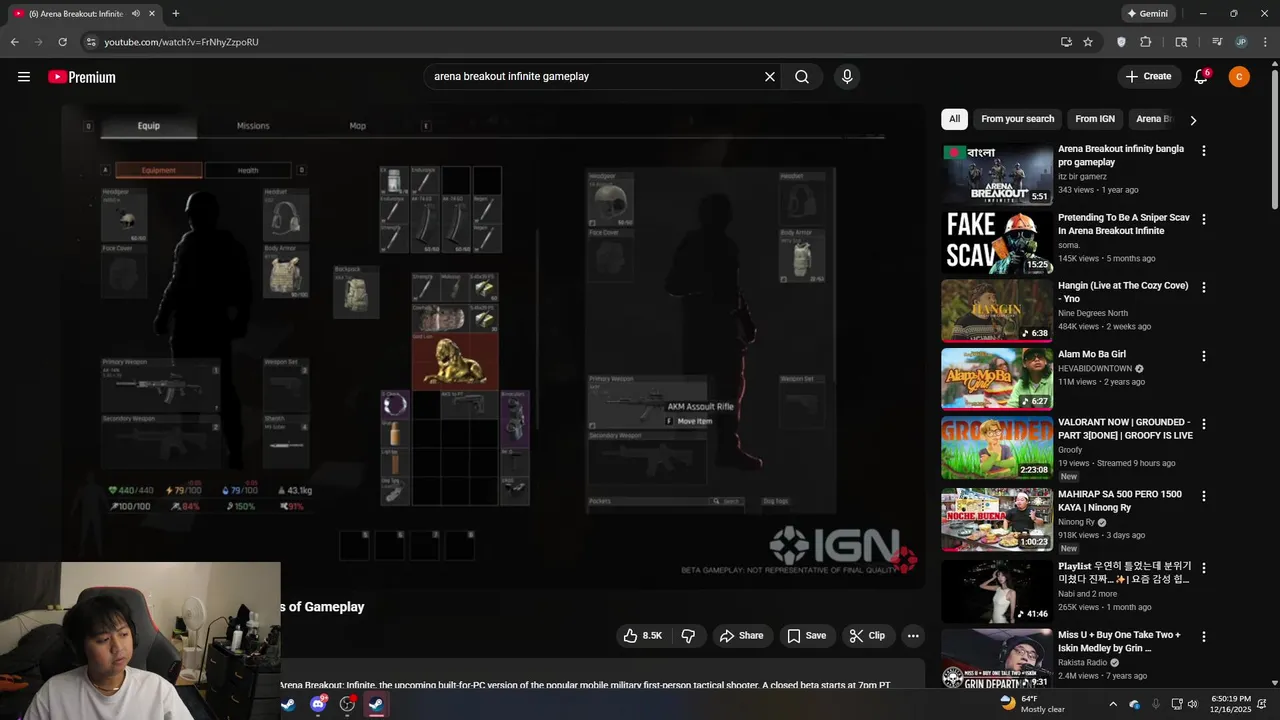Open the YouTube guide hamburger menu
1280x720 pixels.
[x=24, y=77]
